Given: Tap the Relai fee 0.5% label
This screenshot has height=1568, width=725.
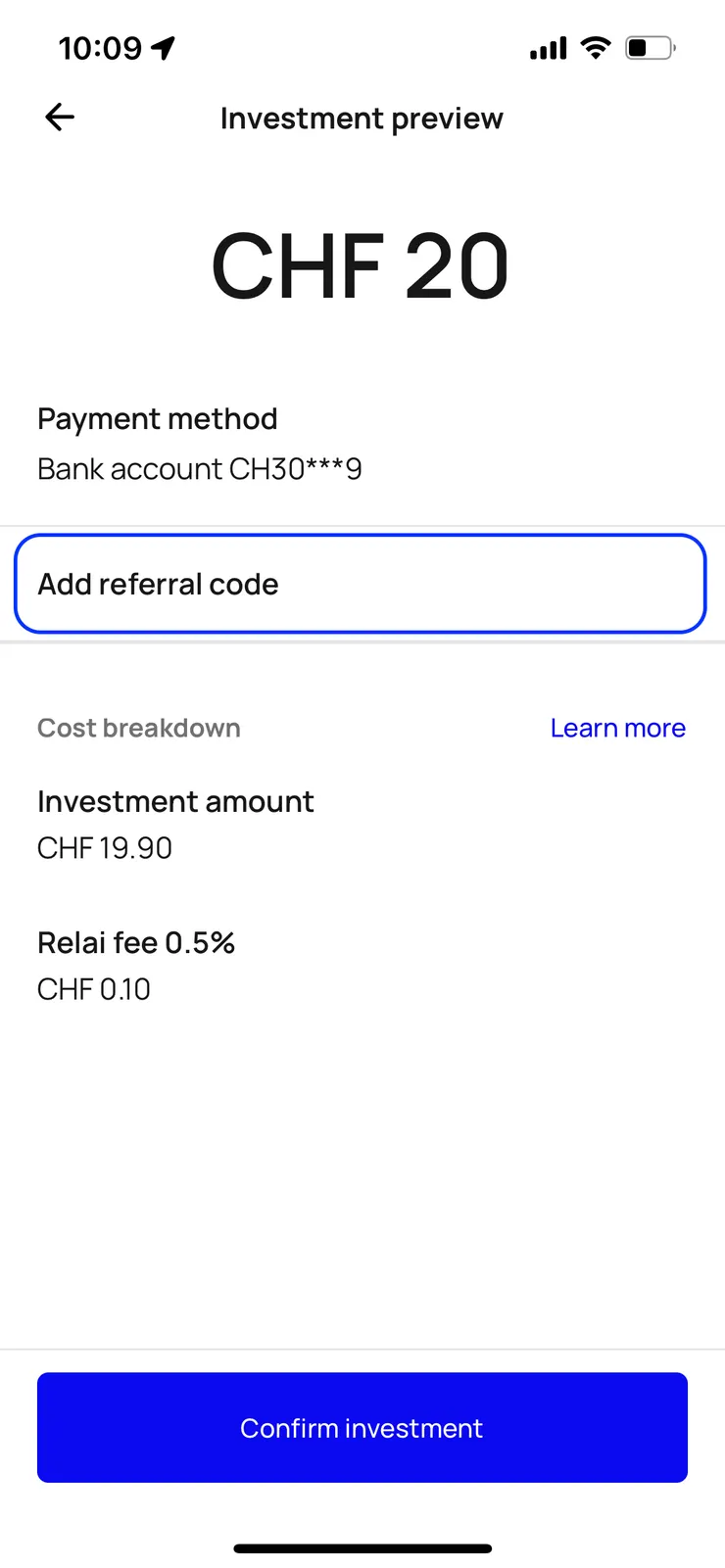Looking at the screenshot, I should click(x=136, y=942).
